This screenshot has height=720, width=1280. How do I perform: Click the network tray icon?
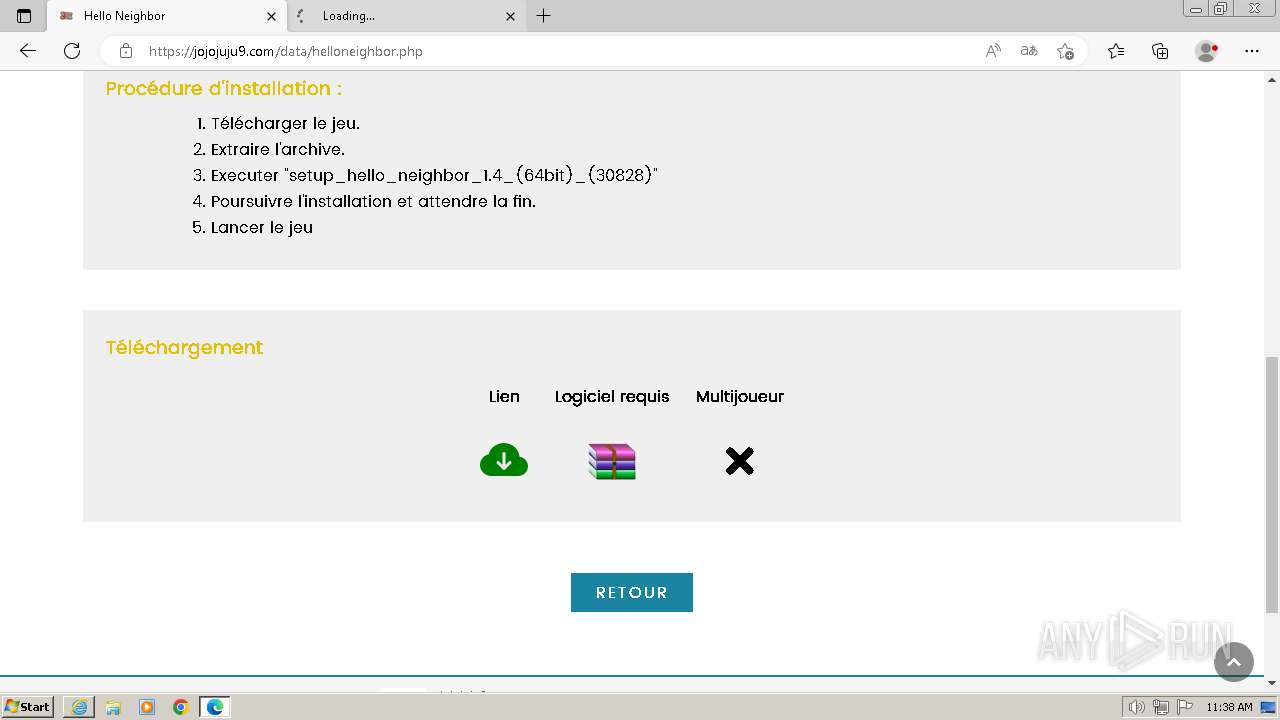point(1161,707)
